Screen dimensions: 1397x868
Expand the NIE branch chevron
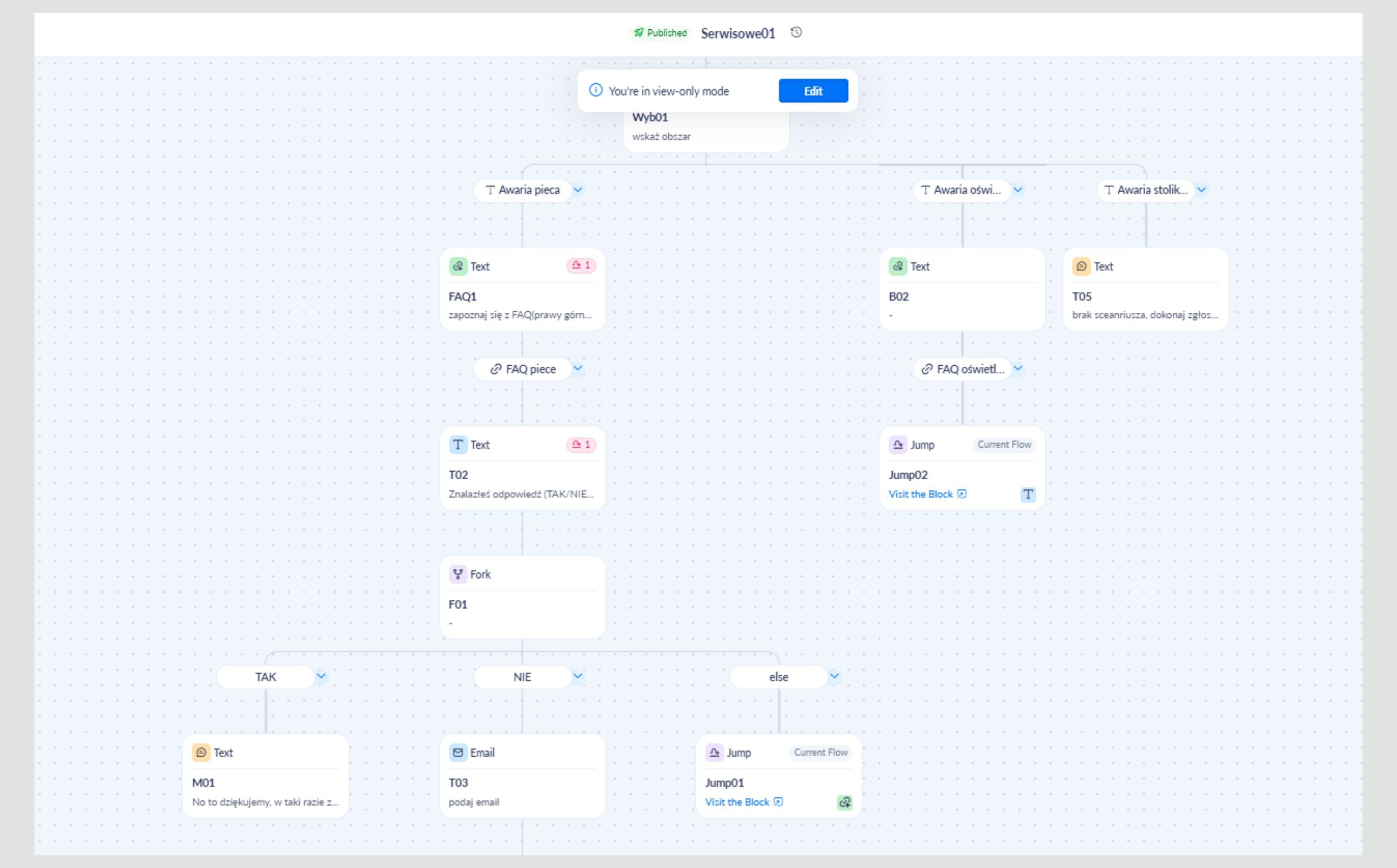pos(578,676)
